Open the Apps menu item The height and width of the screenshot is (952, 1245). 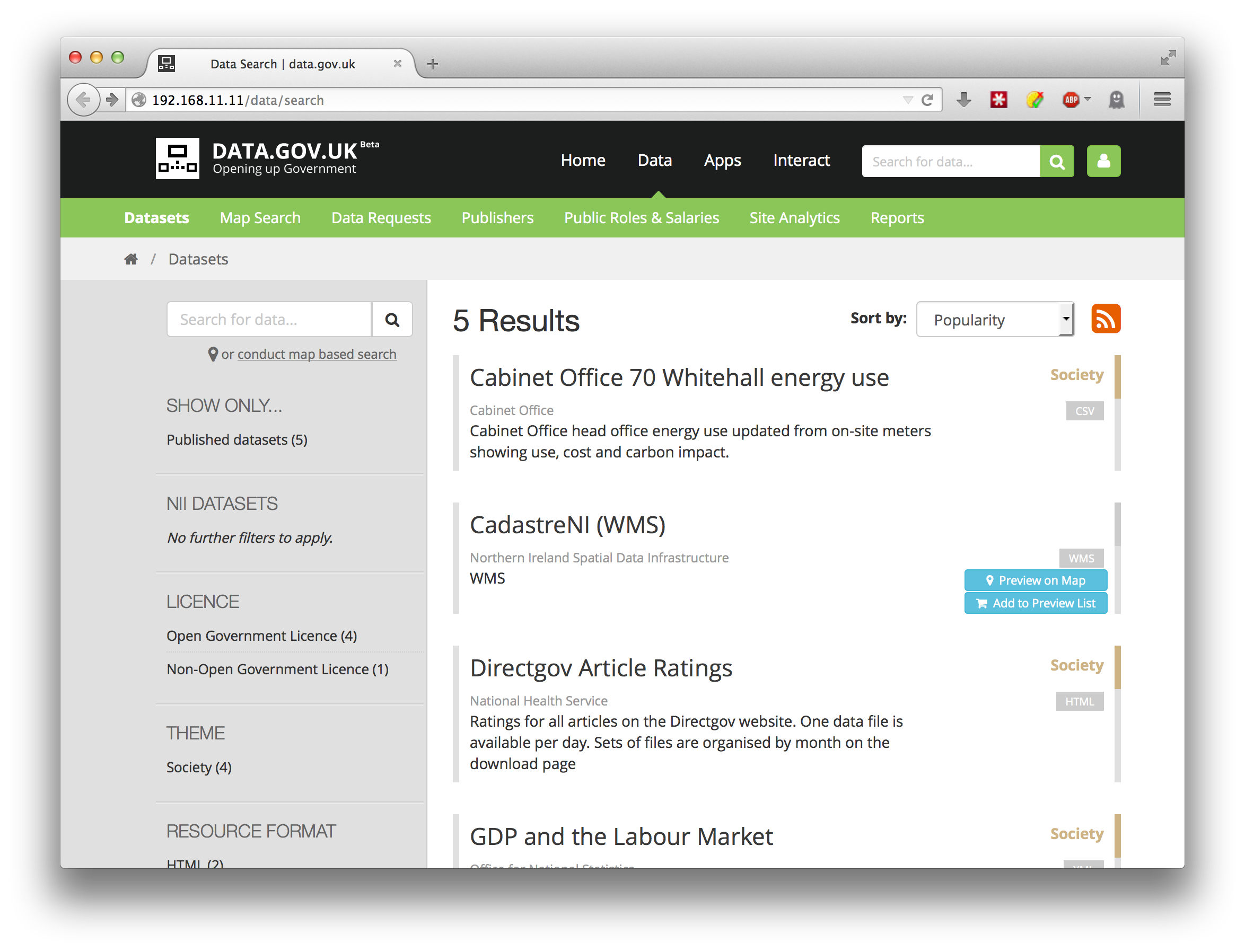722,161
